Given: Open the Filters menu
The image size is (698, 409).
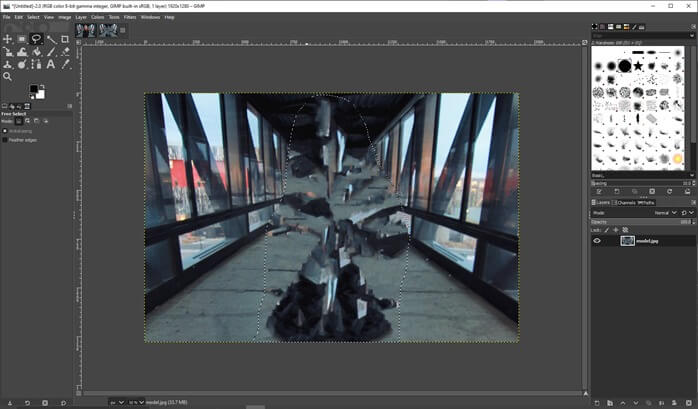Looking at the screenshot, I should (130, 17).
